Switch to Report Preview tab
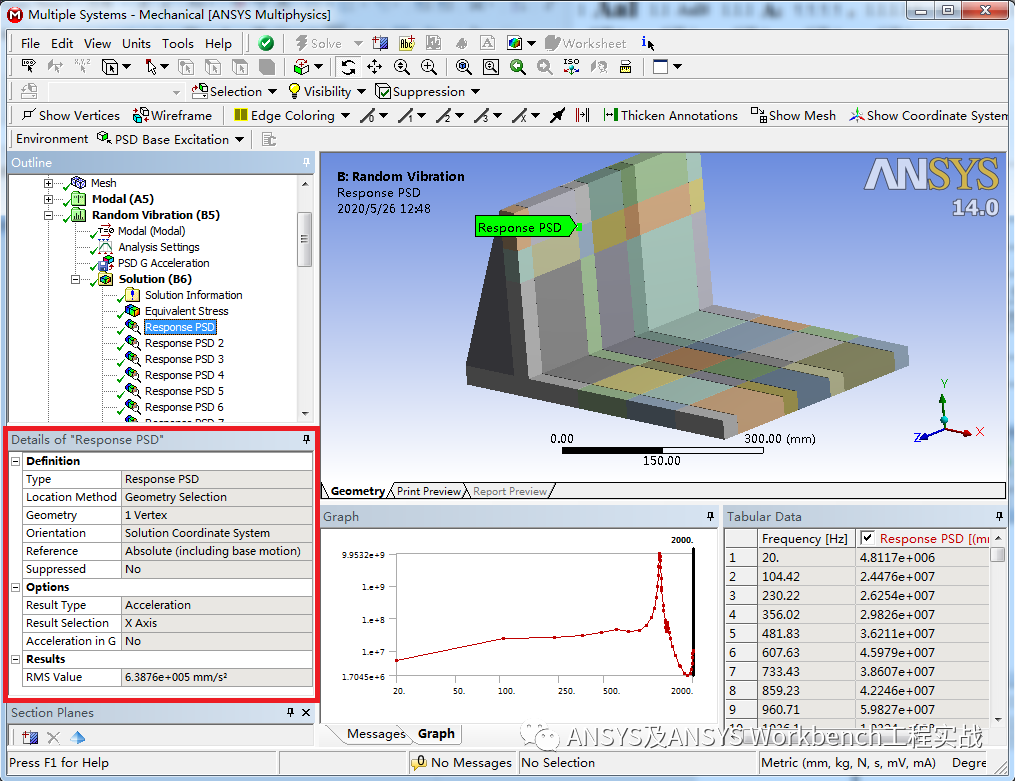This screenshot has width=1015, height=781. point(509,491)
